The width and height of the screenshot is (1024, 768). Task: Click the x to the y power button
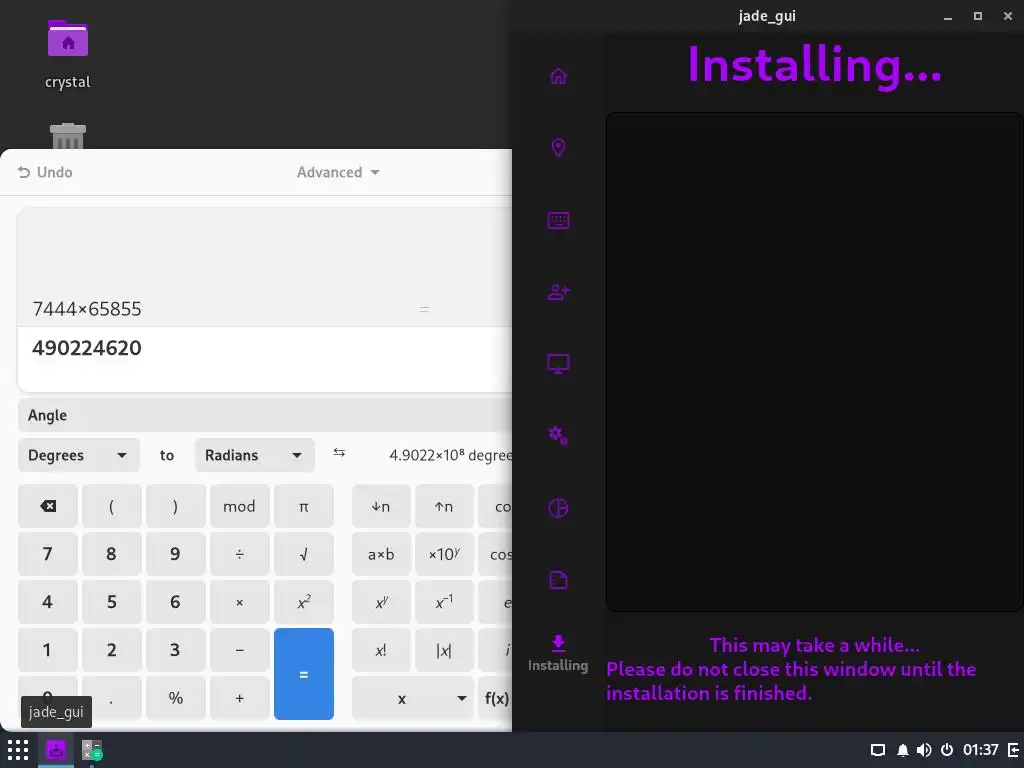click(x=381, y=602)
